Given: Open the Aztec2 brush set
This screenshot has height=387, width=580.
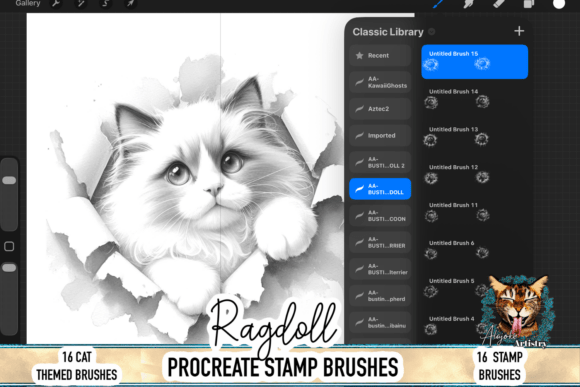Looking at the screenshot, I should click(380, 109).
